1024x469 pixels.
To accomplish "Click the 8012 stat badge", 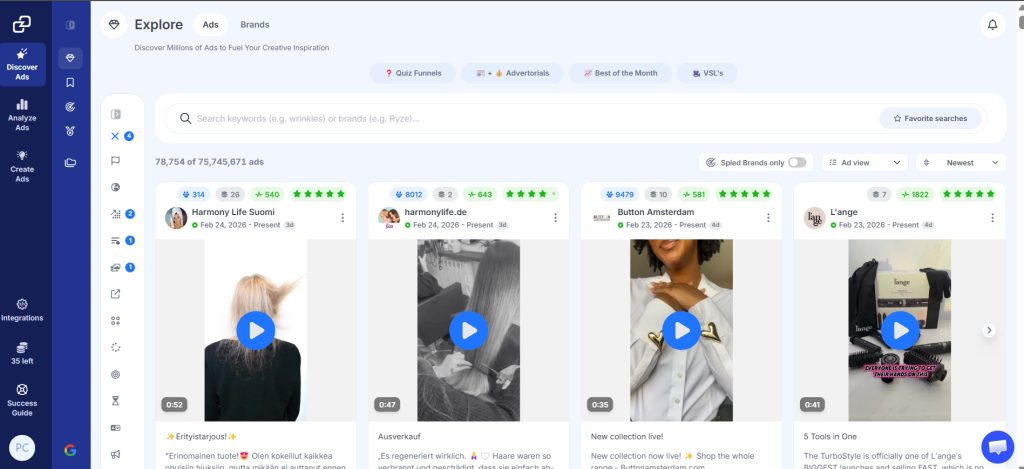I will point(408,194).
